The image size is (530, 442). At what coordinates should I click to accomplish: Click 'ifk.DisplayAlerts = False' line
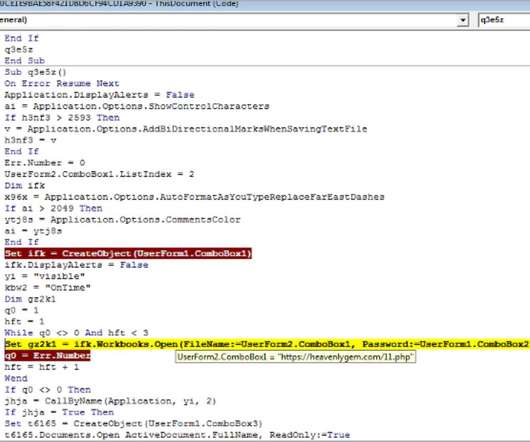click(76, 265)
